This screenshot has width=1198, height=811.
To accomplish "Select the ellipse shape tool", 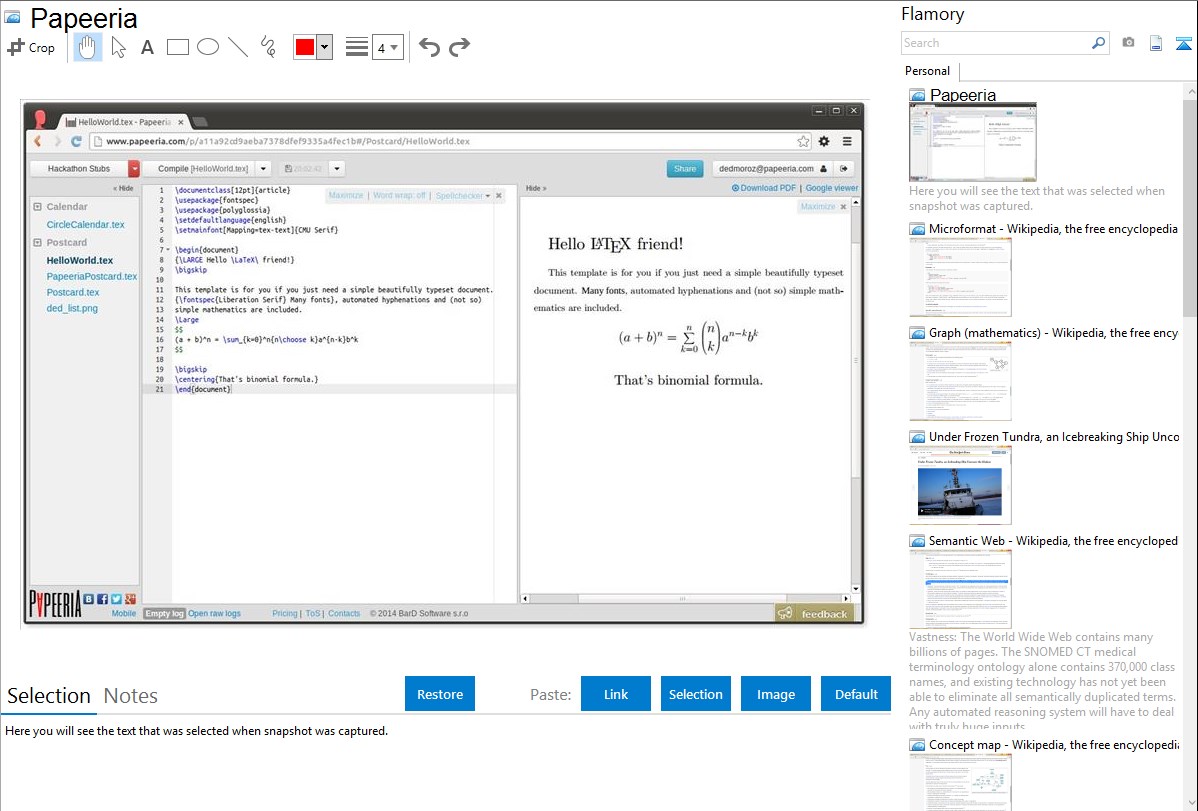I will click(208, 47).
